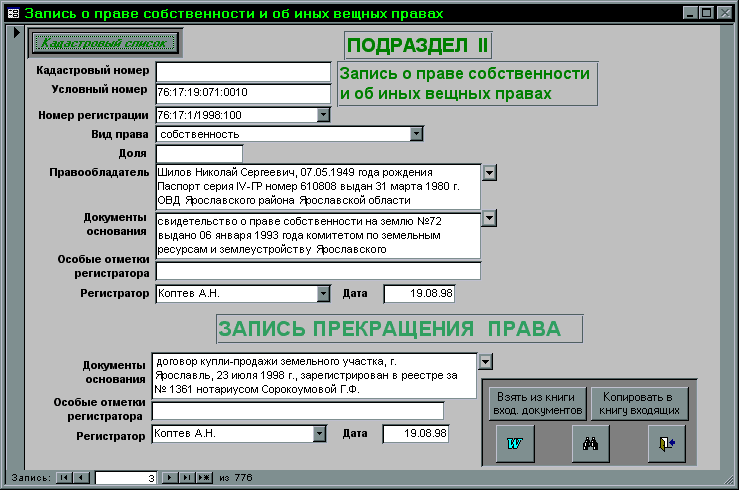Click the binoculars search button

tap(591, 443)
